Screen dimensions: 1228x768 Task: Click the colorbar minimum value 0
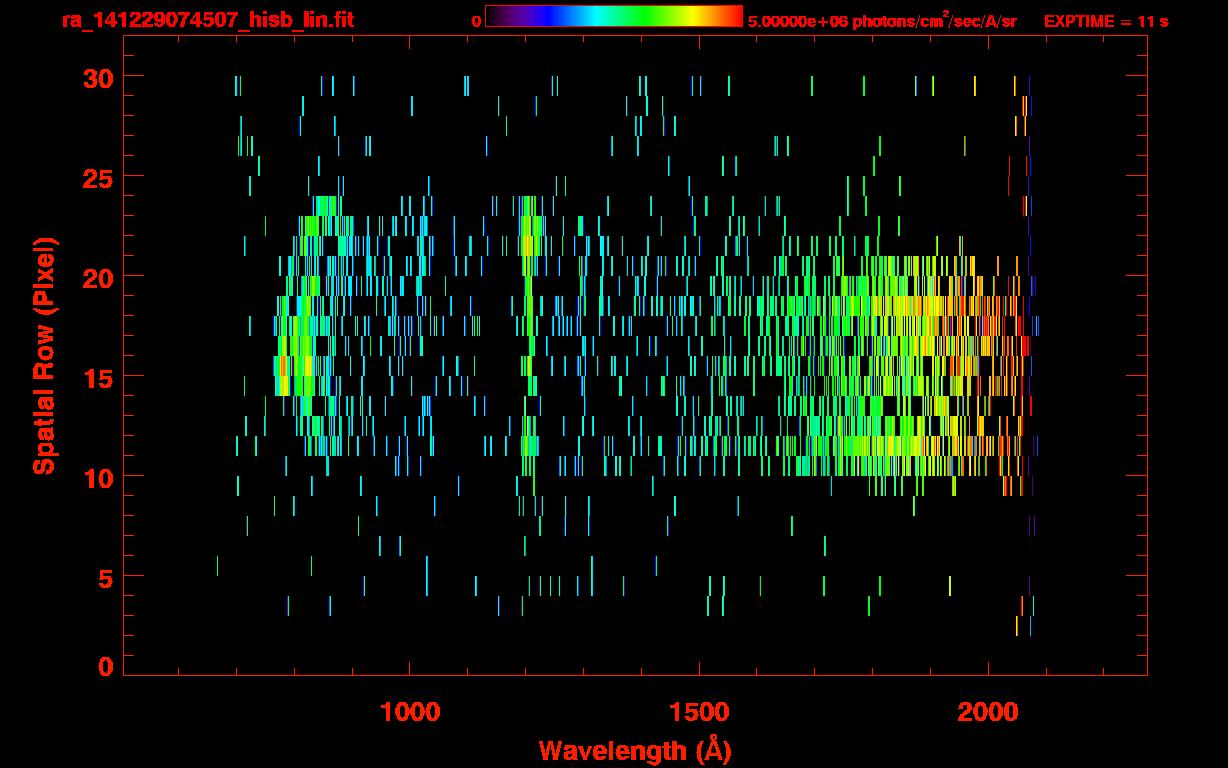click(476, 21)
